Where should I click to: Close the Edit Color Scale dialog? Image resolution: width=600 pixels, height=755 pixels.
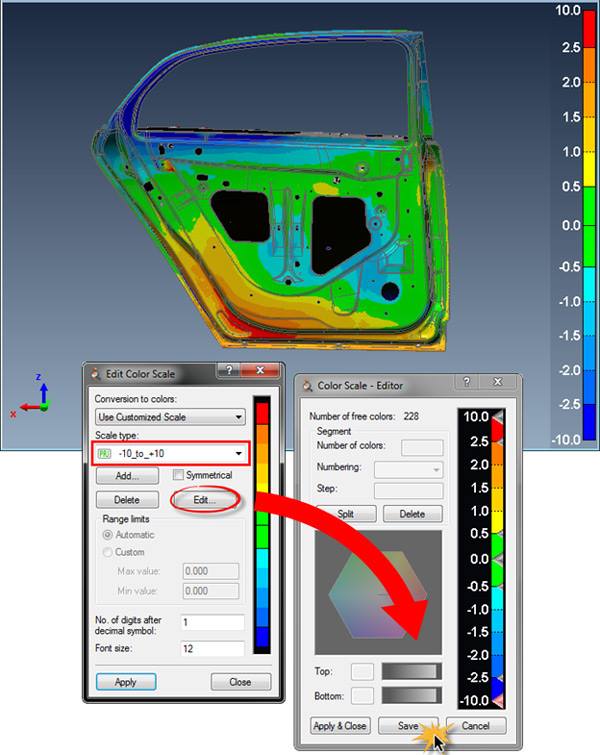coord(260,370)
